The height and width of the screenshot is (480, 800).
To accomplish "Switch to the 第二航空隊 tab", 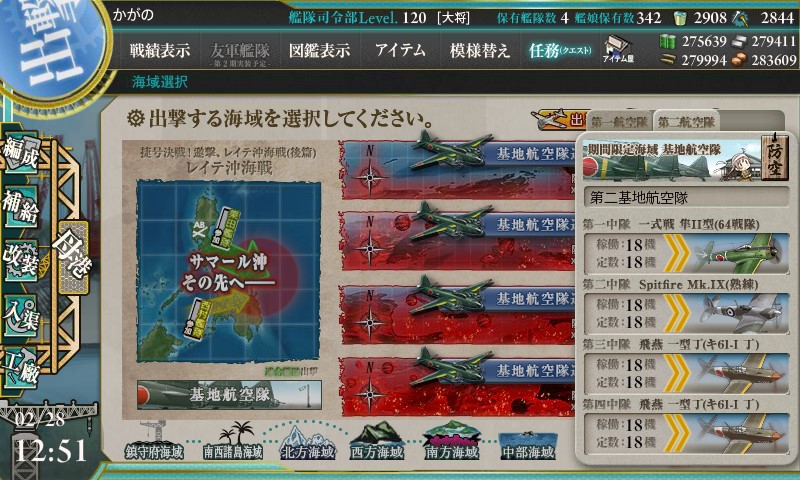I will (686, 122).
